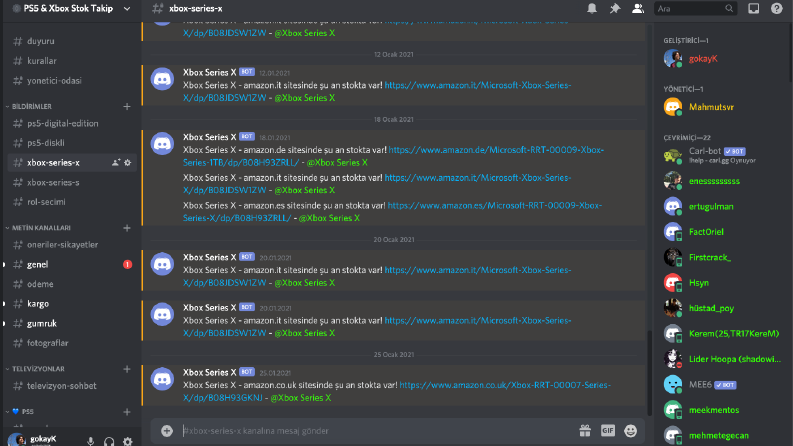
Task: Add channel to TELEVİZYONLAR category
Action: coord(127,369)
